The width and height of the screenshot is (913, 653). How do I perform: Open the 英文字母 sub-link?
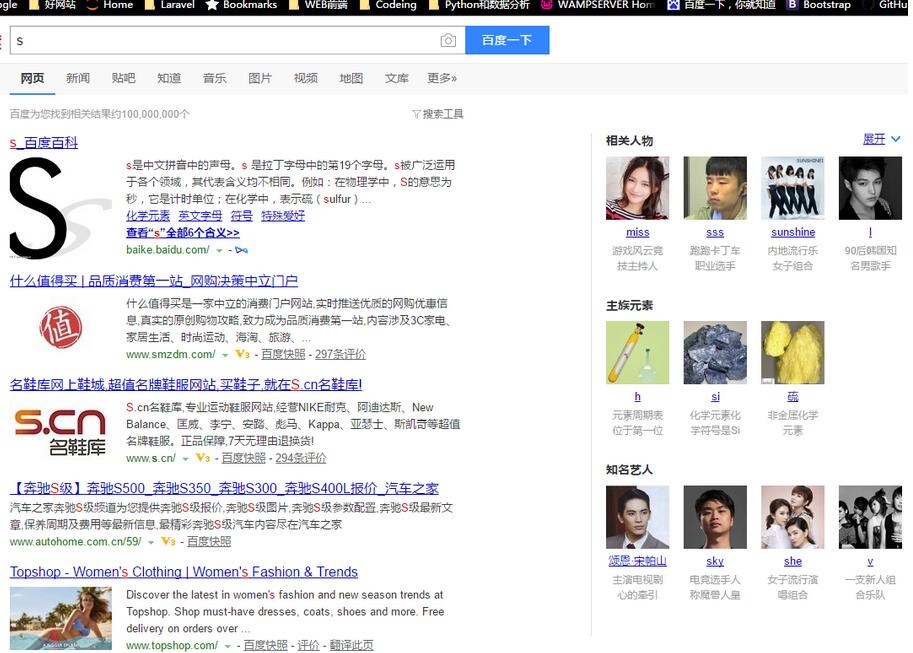200,216
